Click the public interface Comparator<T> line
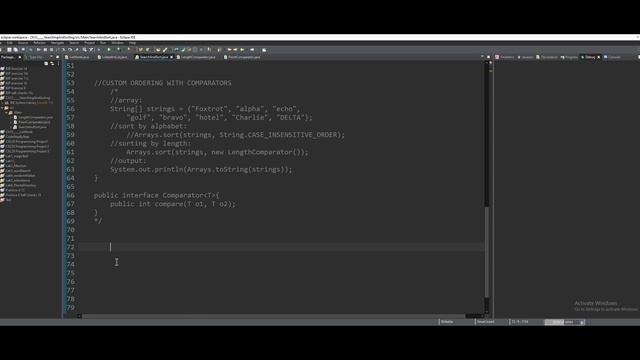The width and height of the screenshot is (640, 360). (x=156, y=196)
